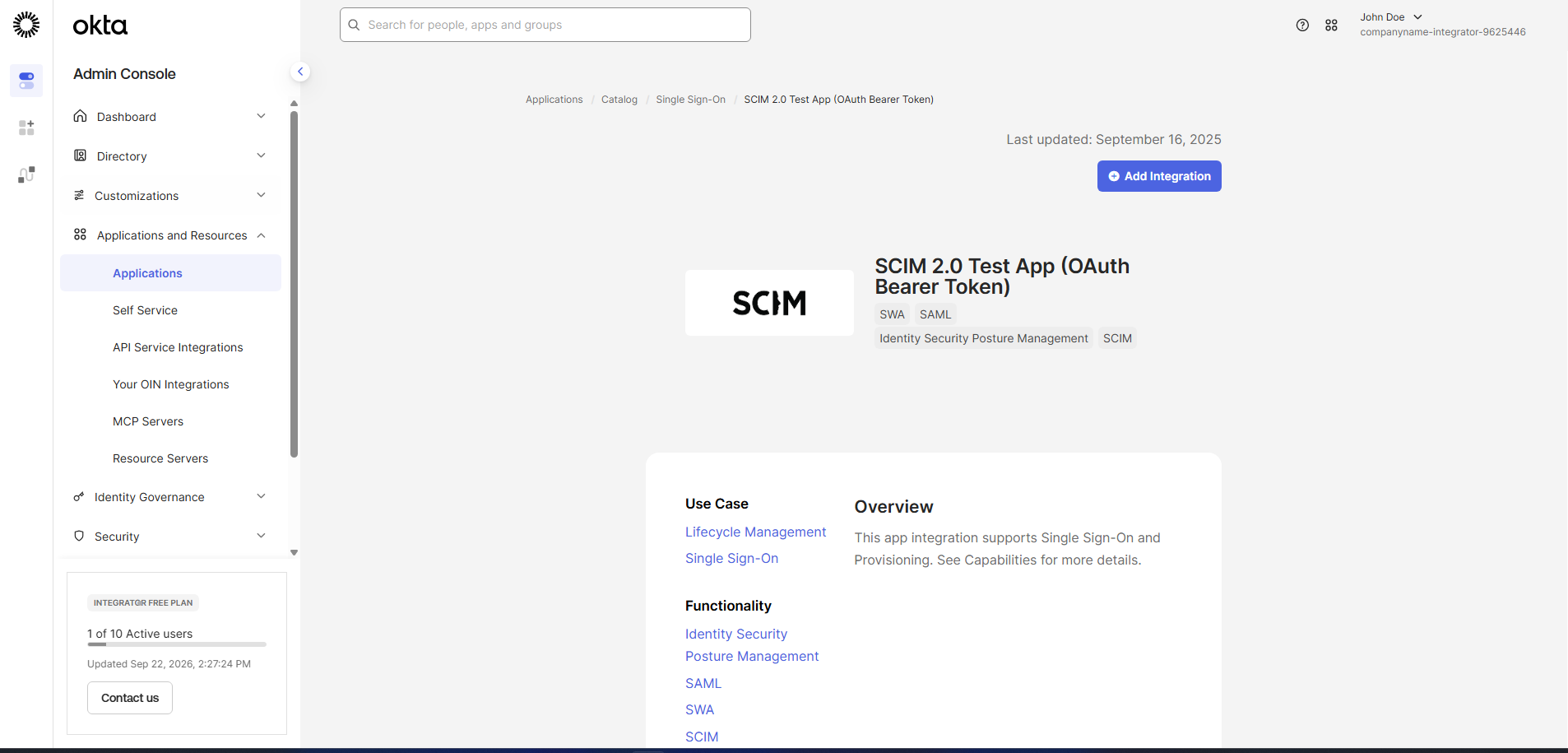This screenshot has height=753, width=1568.
Task: Click the search magnifier icon
Action: coord(354,25)
